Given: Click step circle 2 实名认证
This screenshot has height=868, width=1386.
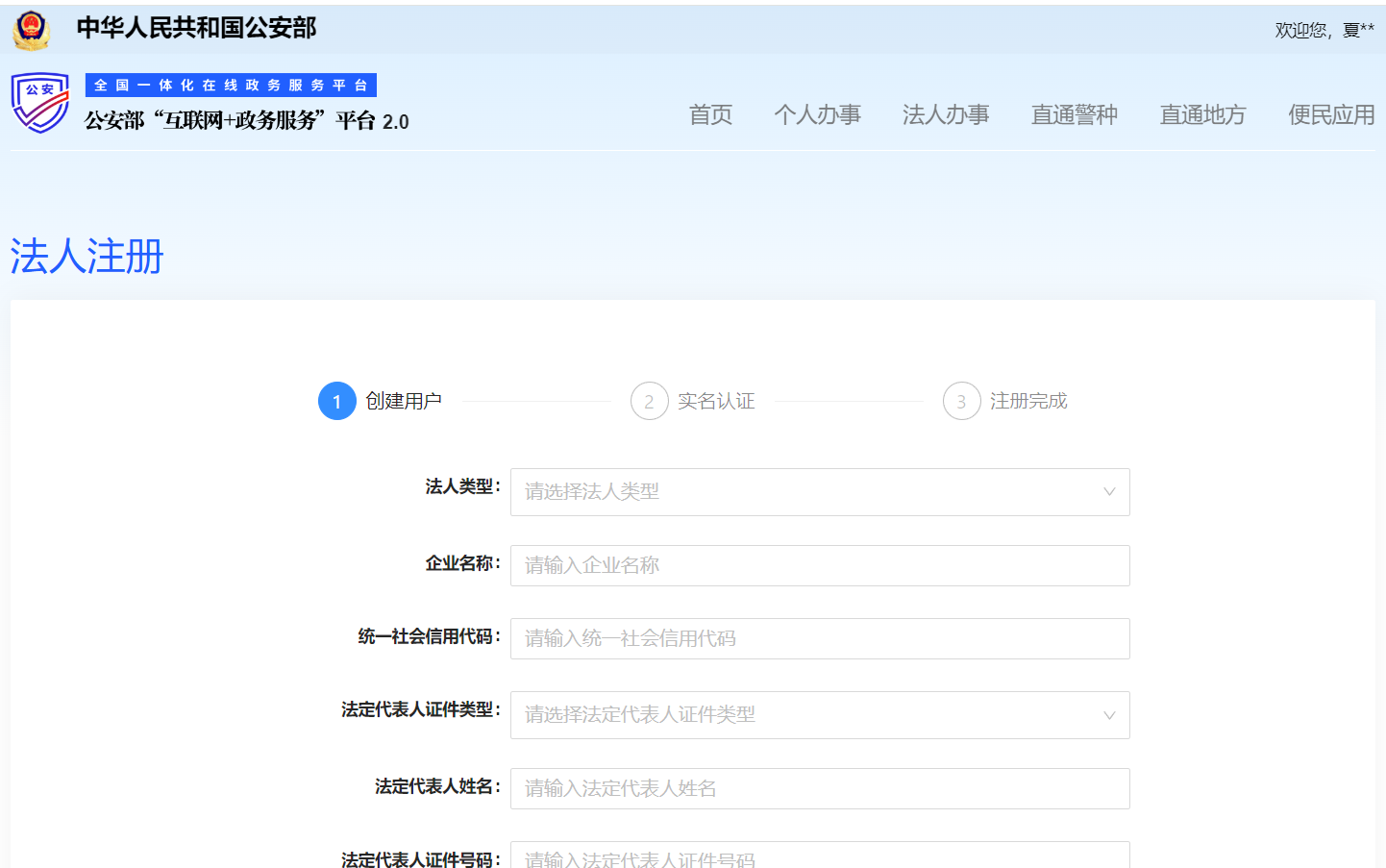Looking at the screenshot, I should 649,401.
